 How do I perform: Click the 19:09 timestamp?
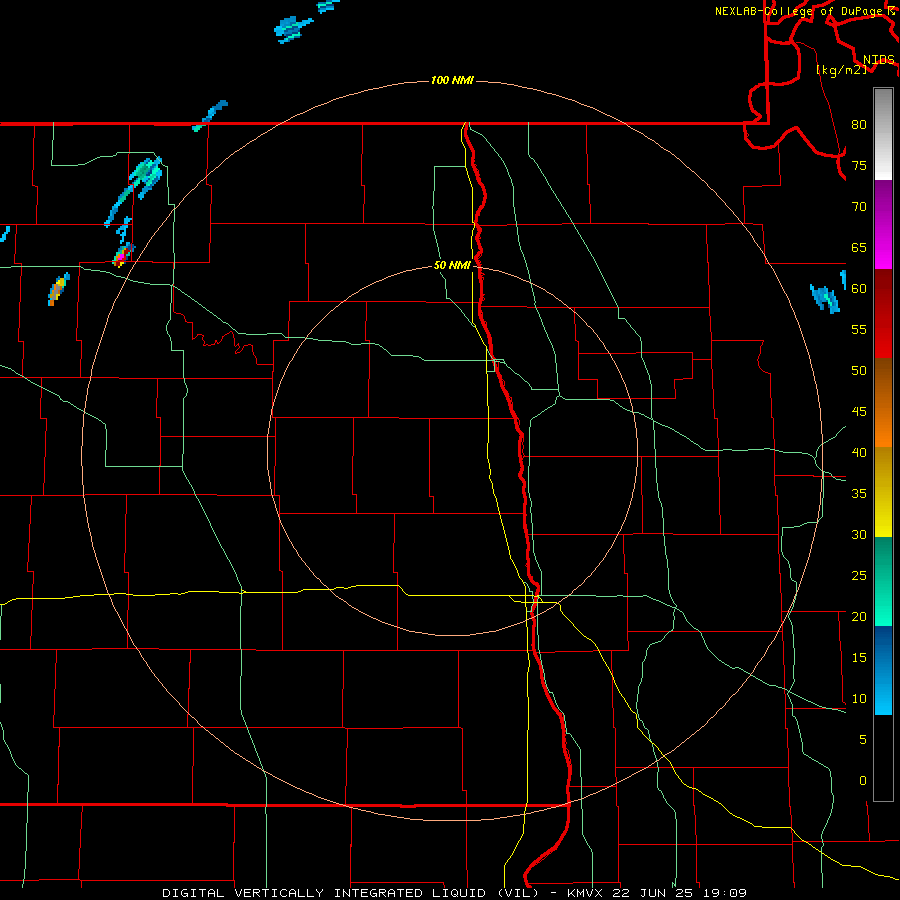point(724,893)
